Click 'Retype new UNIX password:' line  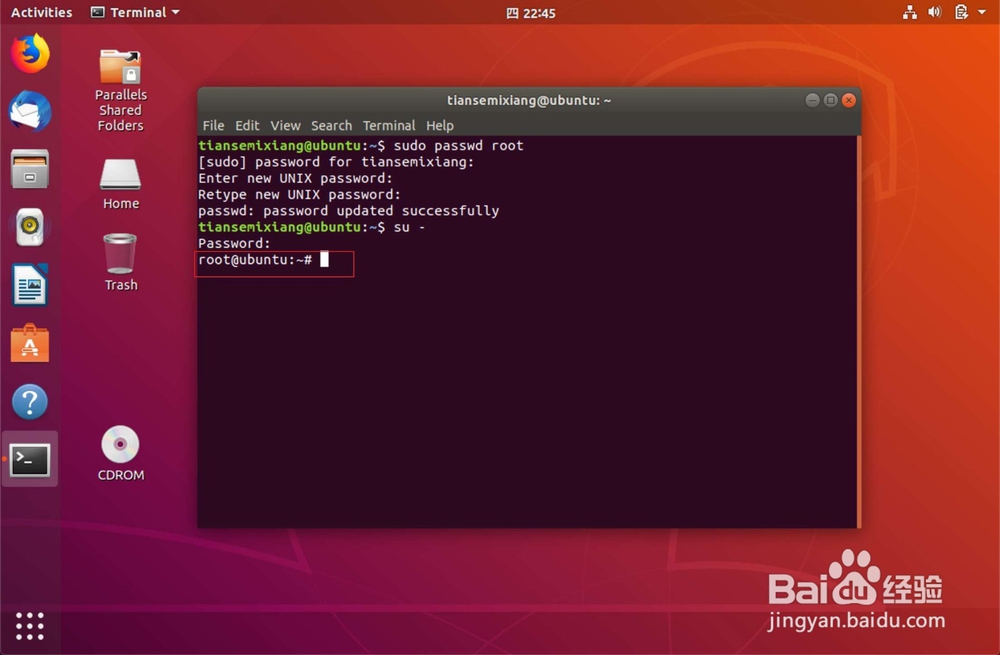click(x=299, y=195)
